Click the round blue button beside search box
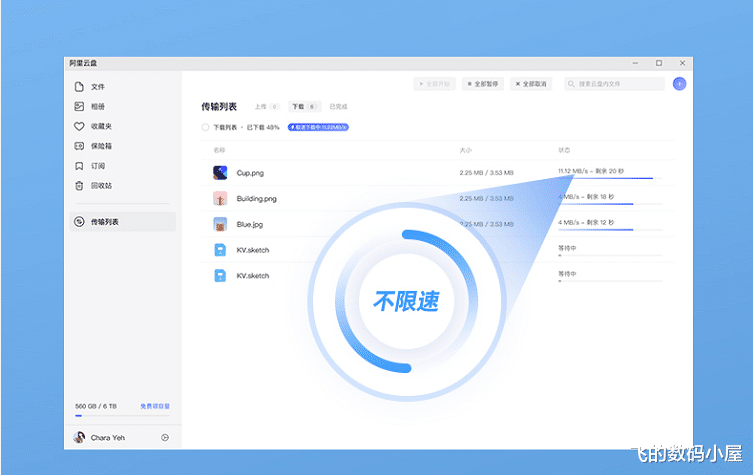Viewport: 753px width, 475px height. (x=679, y=84)
